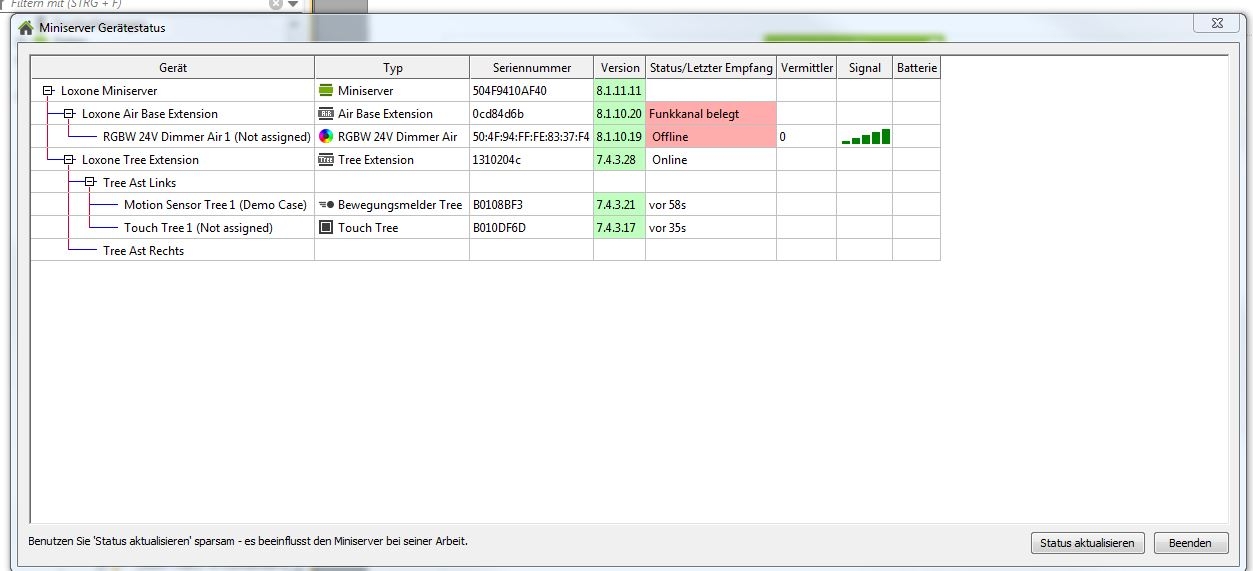Click serial number 0cd84d6b
The width and height of the screenshot is (1253, 571).
pos(498,114)
